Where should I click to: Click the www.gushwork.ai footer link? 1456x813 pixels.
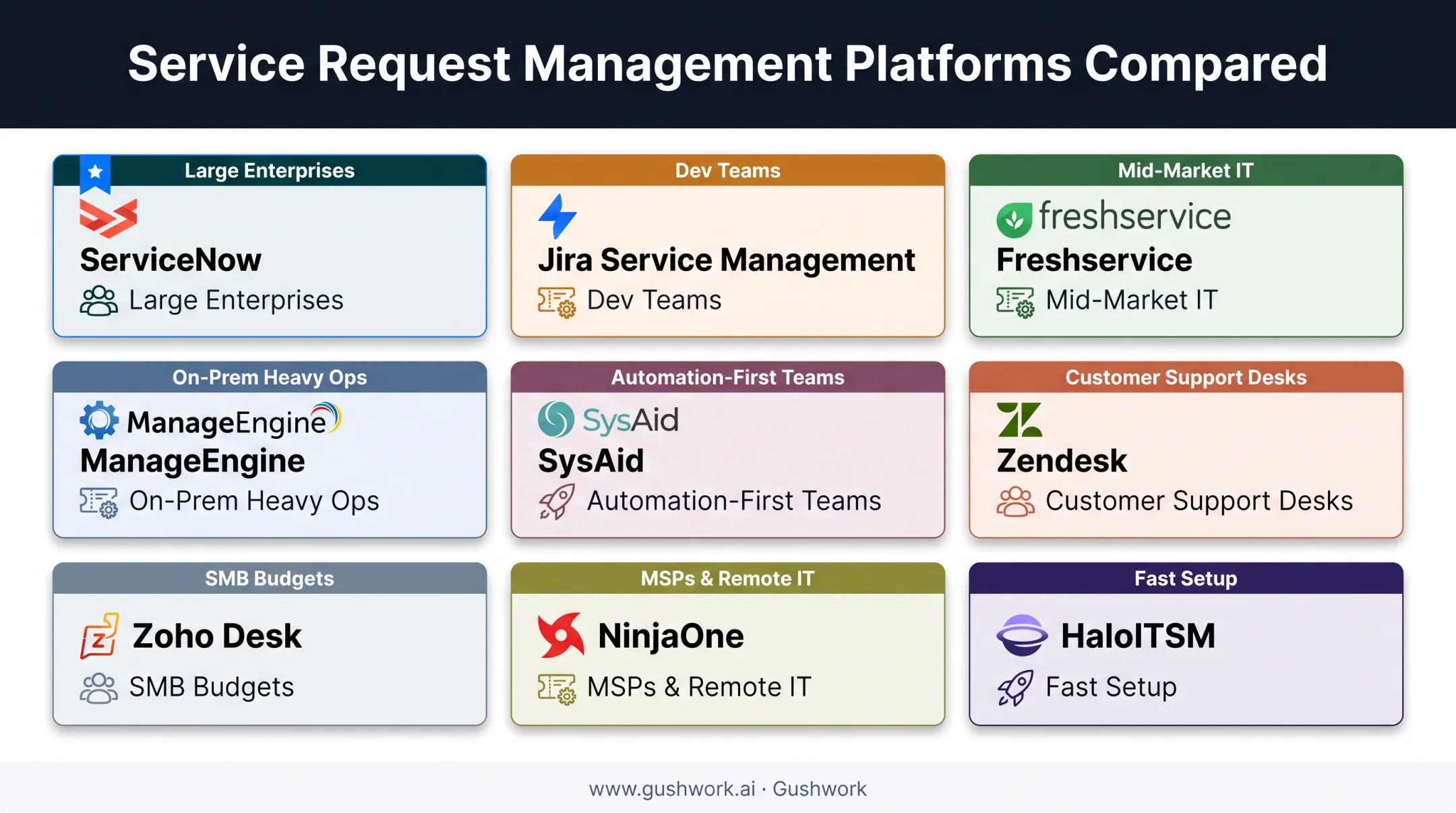click(x=672, y=789)
